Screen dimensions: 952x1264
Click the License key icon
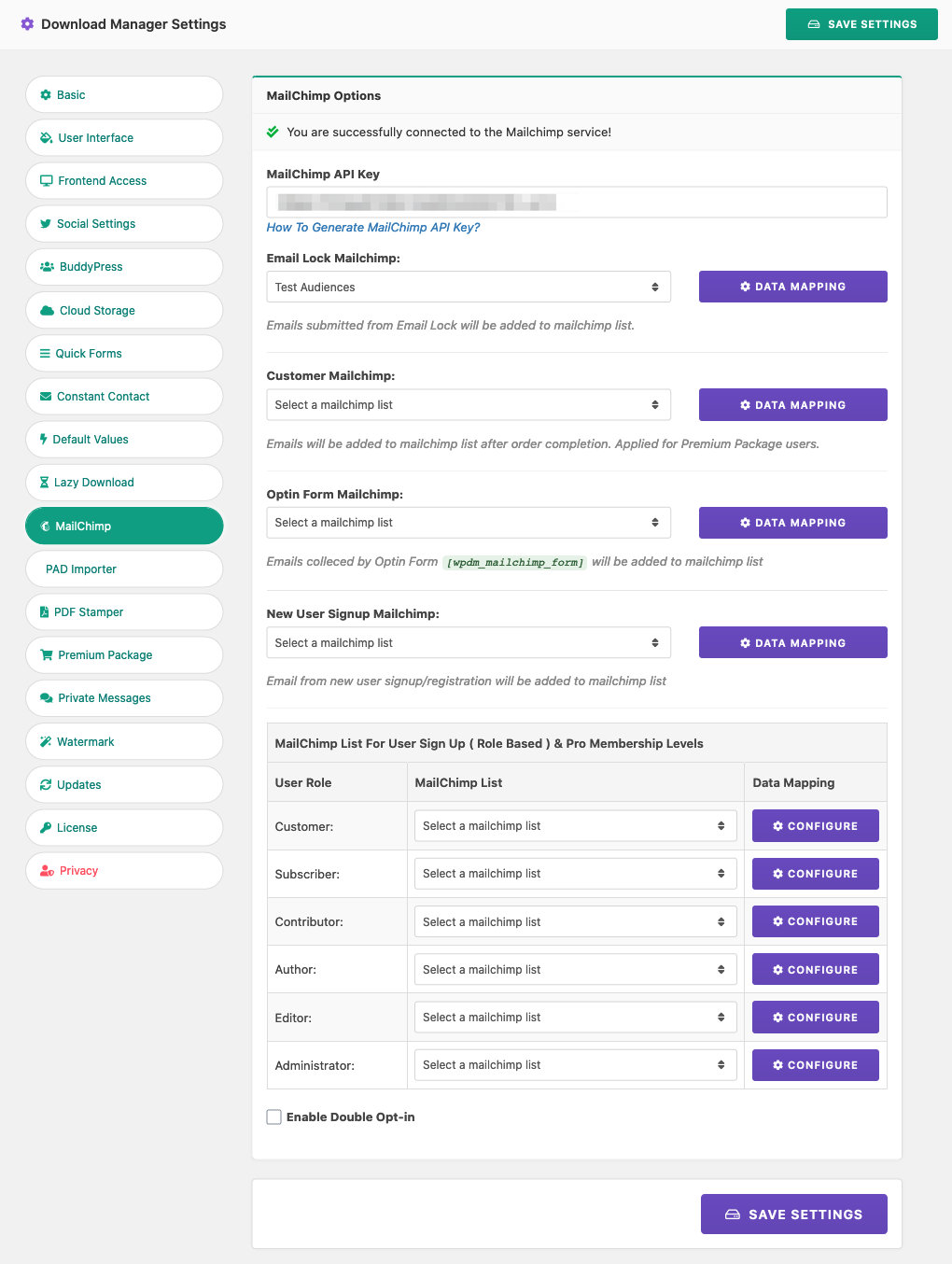click(x=45, y=827)
